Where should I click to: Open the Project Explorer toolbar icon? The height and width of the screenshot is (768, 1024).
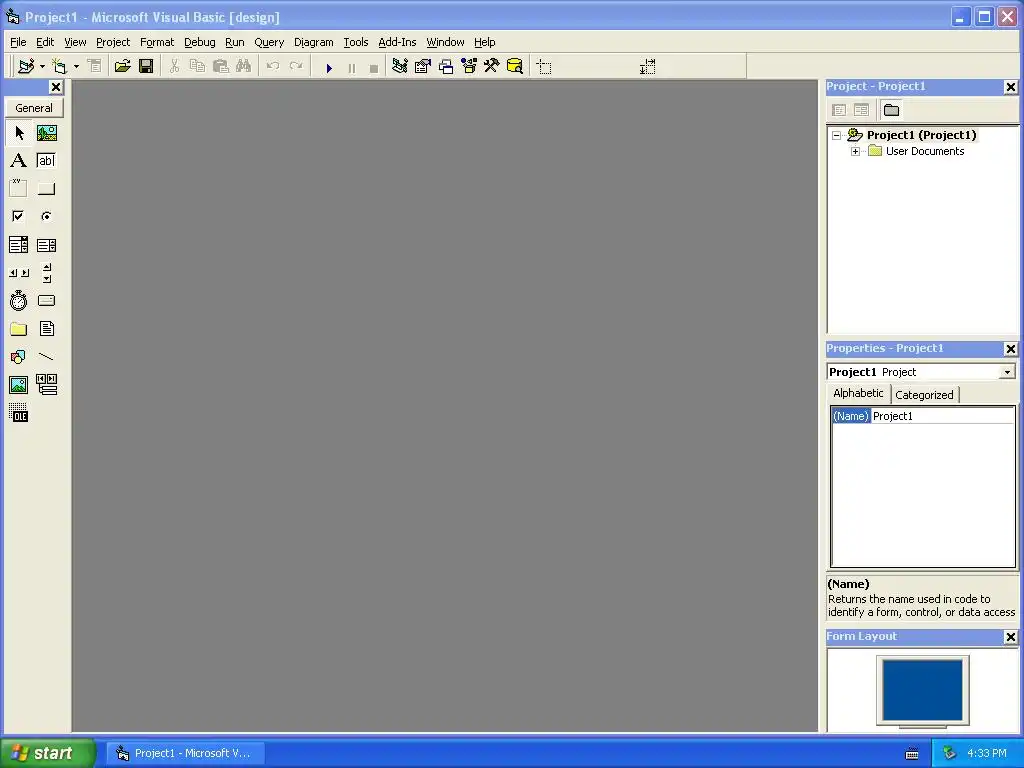(x=400, y=67)
